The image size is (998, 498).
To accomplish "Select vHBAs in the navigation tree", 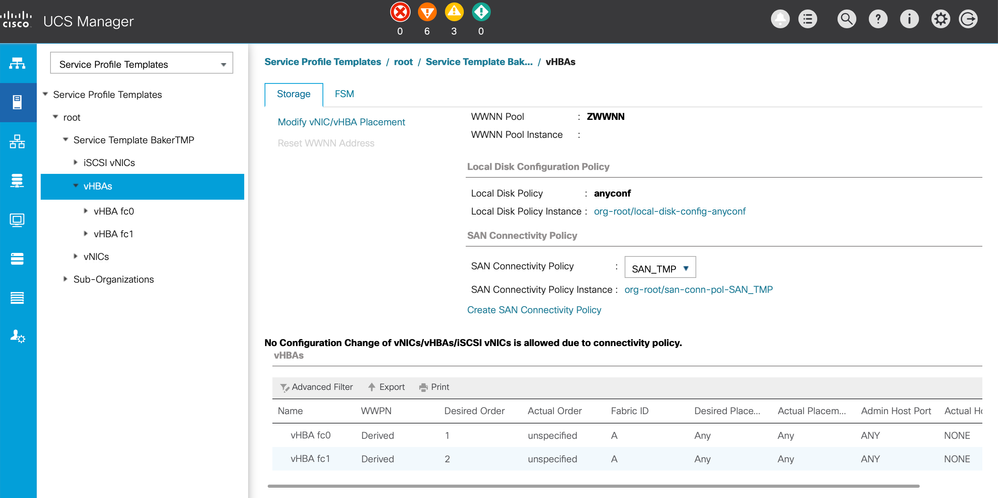I will pos(143,187).
